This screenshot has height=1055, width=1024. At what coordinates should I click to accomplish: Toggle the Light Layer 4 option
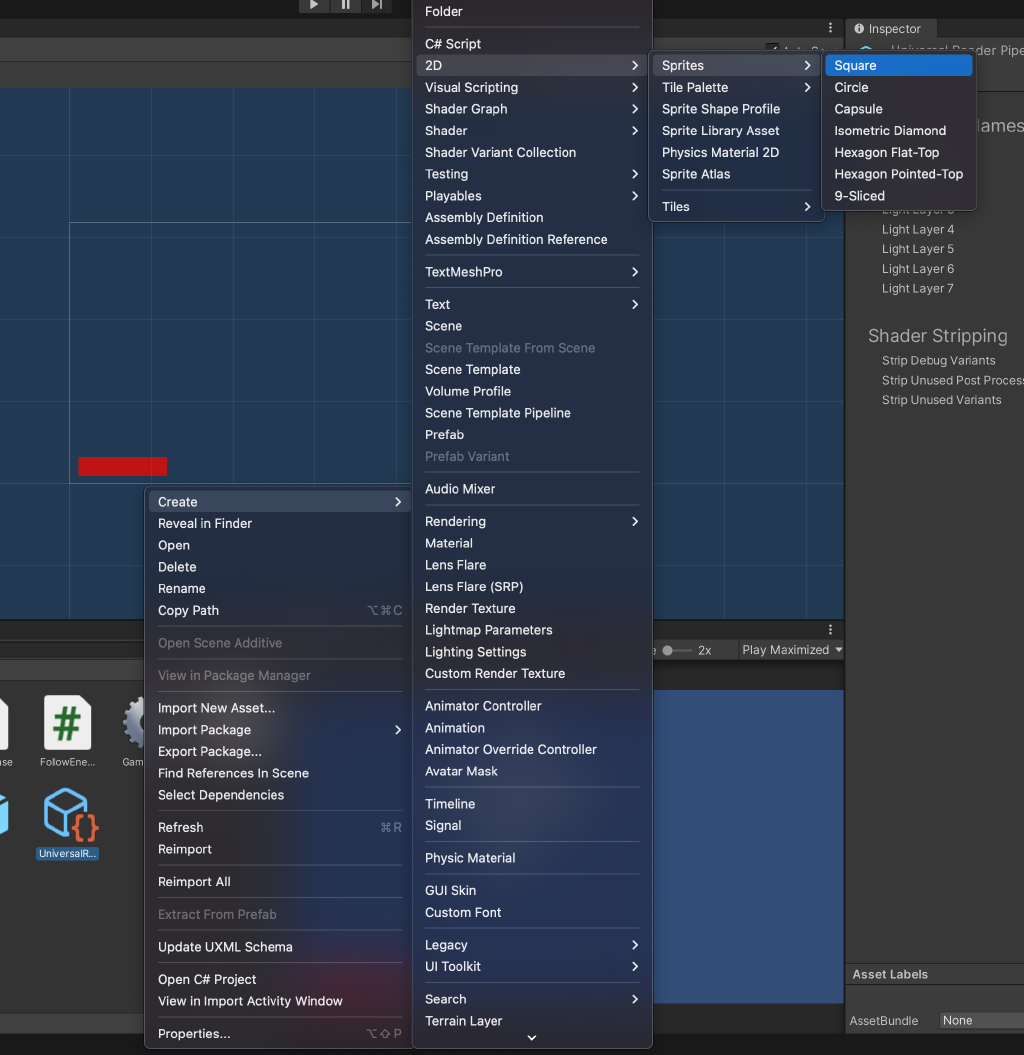tap(917, 229)
